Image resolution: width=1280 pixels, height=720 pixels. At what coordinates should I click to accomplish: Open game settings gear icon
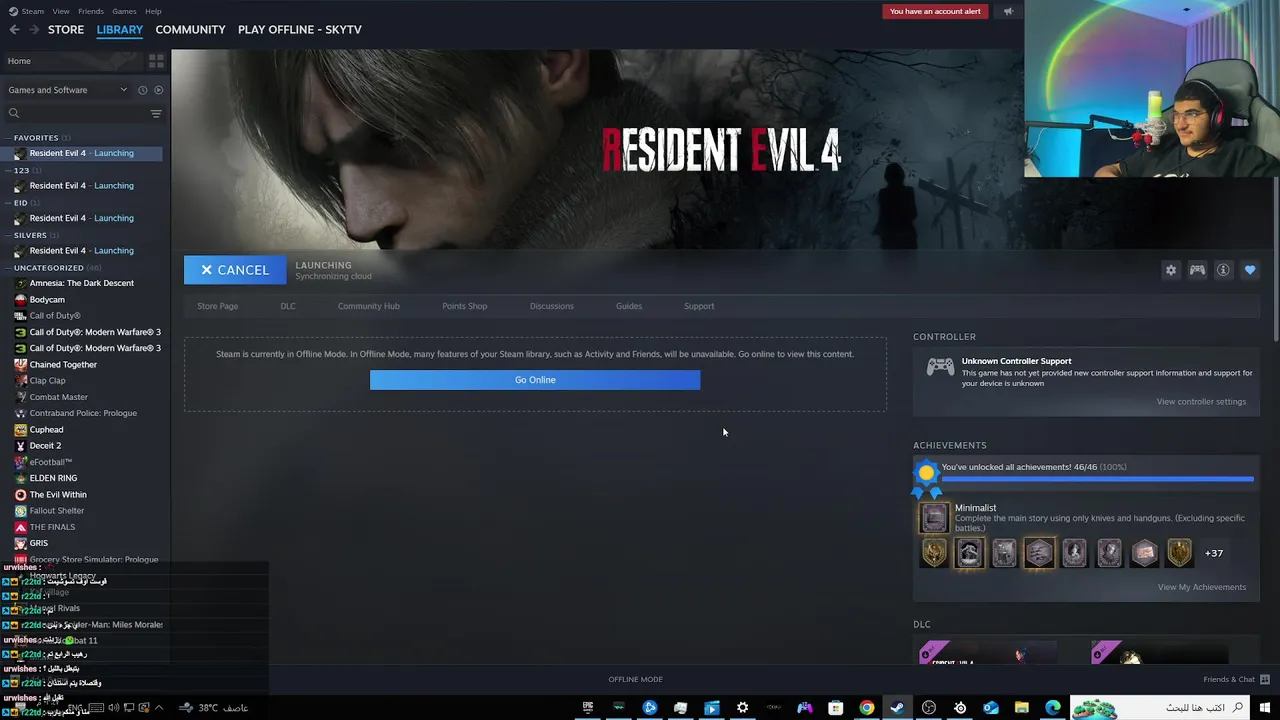pyautogui.click(x=1171, y=270)
